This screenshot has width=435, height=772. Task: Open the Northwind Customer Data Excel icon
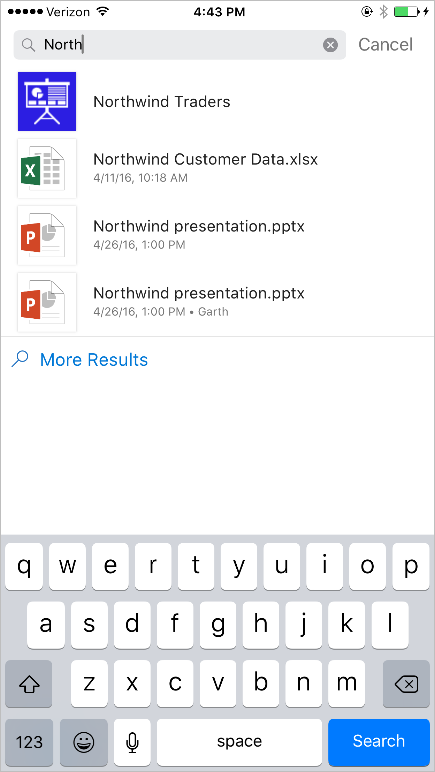click(47, 168)
